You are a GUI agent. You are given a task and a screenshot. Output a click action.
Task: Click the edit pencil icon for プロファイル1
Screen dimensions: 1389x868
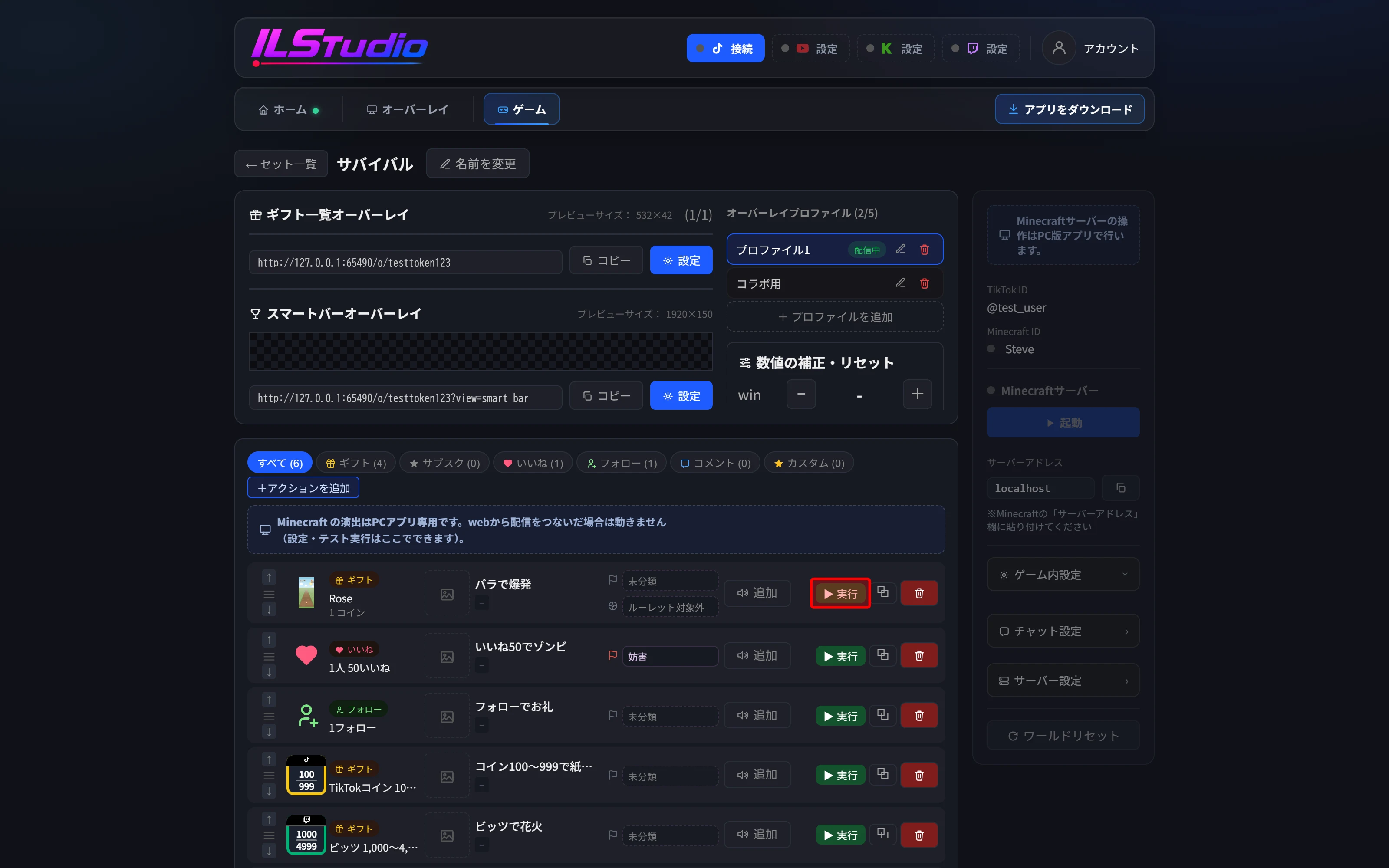[x=900, y=249]
